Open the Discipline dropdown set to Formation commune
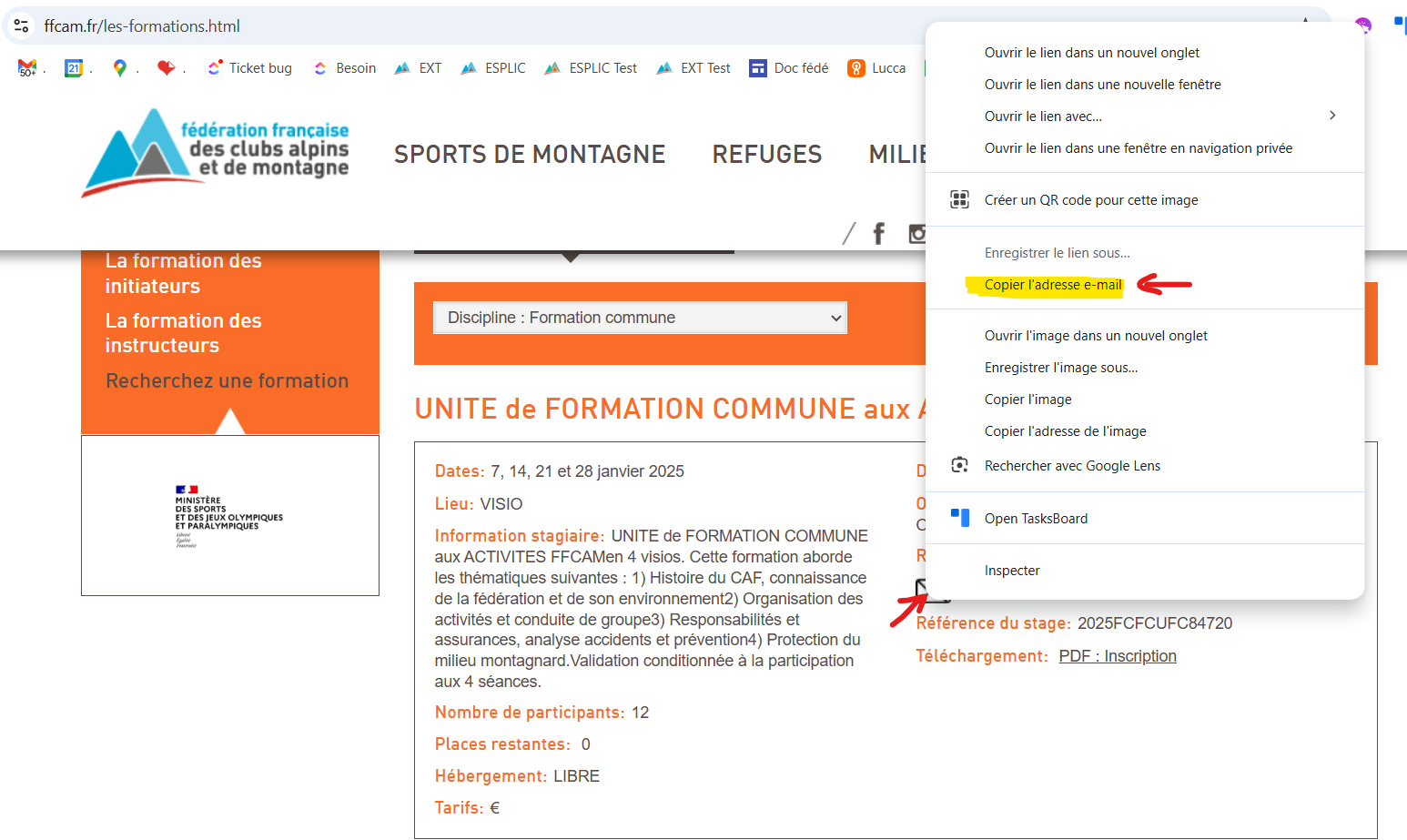The height and width of the screenshot is (840, 1407). coord(640,318)
